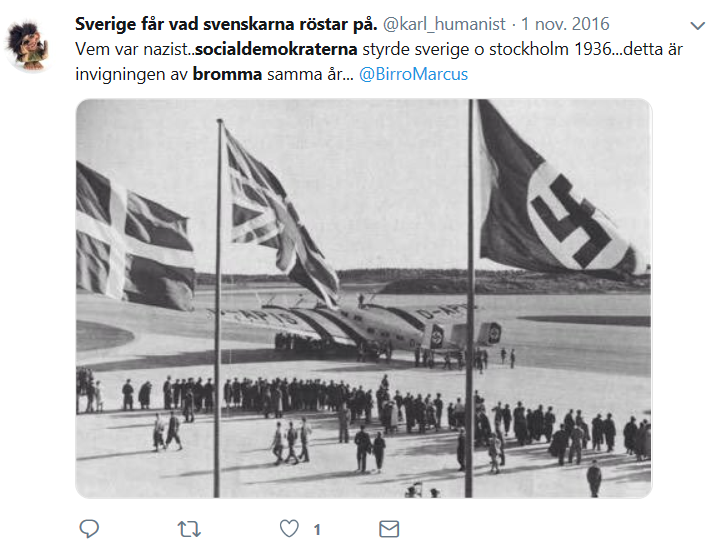Click the tweet text 'Vem var nazist'
The width and height of the screenshot is (718, 543).
(x=132, y=49)
